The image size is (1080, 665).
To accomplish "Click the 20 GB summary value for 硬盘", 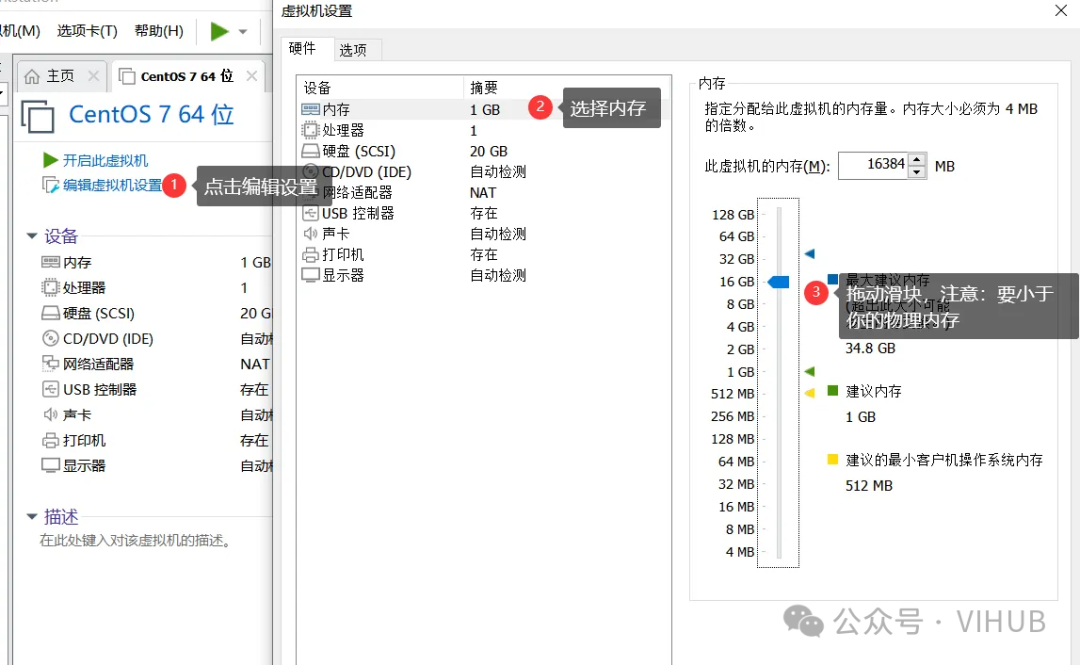I will [488, 151].
